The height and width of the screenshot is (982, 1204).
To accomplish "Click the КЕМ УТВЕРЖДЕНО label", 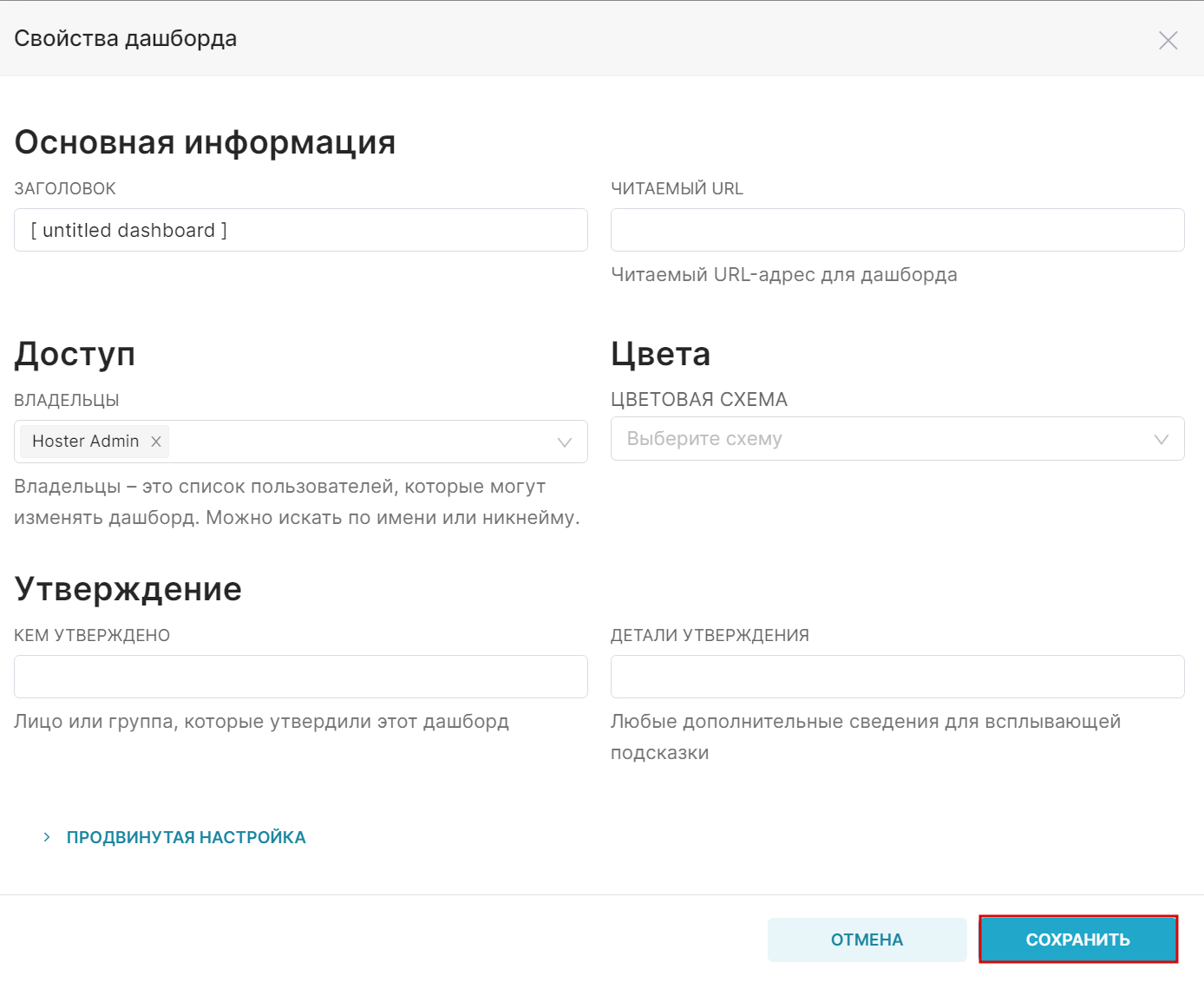I will coord(92,635).
